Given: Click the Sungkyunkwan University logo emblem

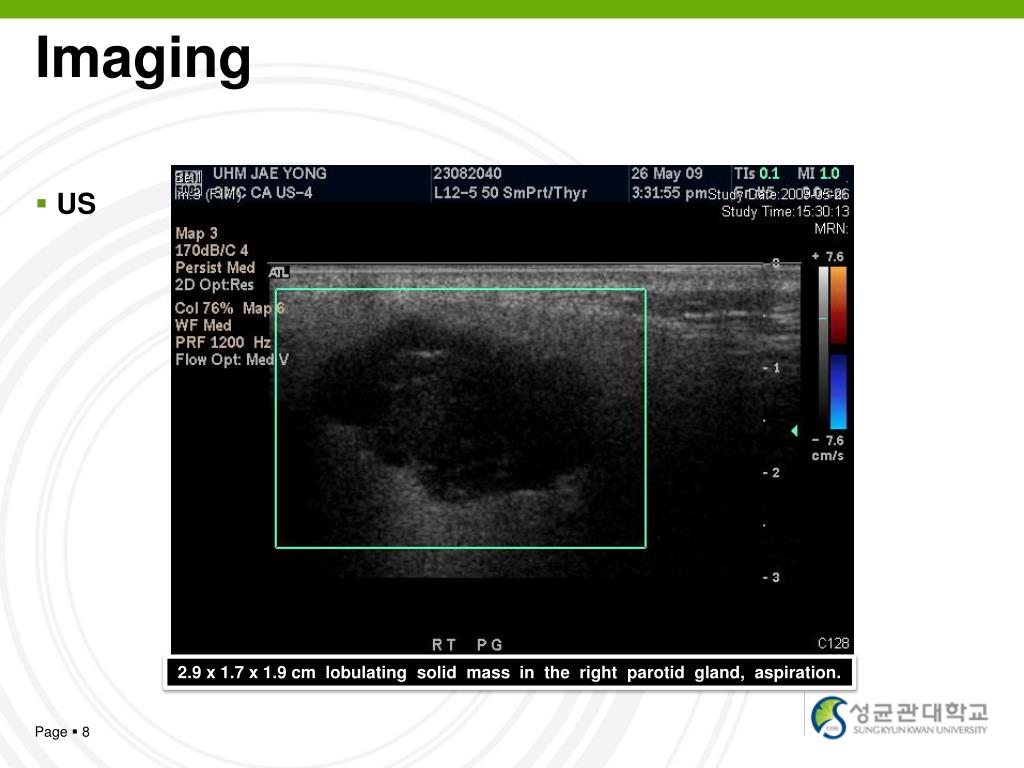Looking at the screenshot, I should coord(829,717).
